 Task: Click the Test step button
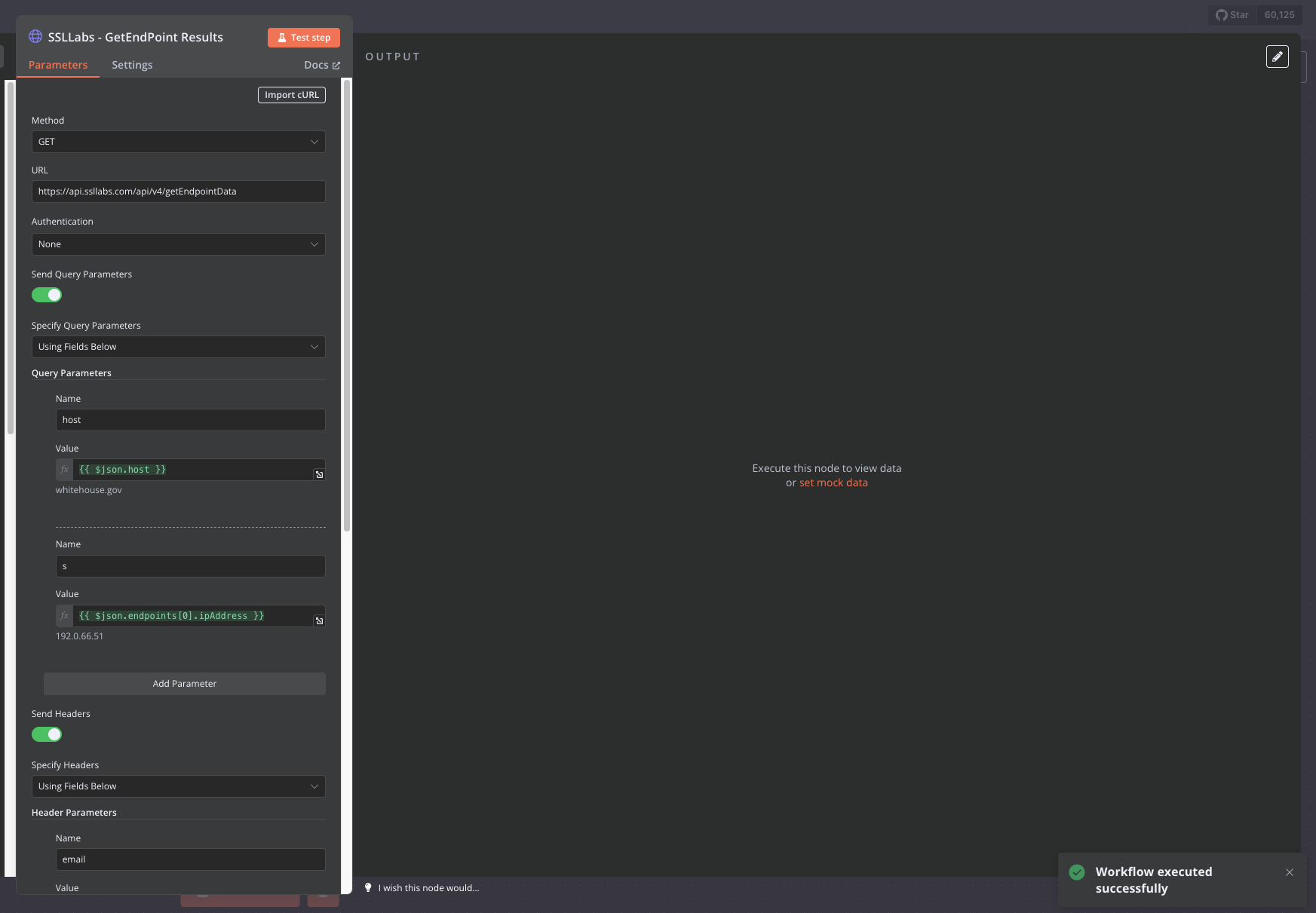pos(304,38)
